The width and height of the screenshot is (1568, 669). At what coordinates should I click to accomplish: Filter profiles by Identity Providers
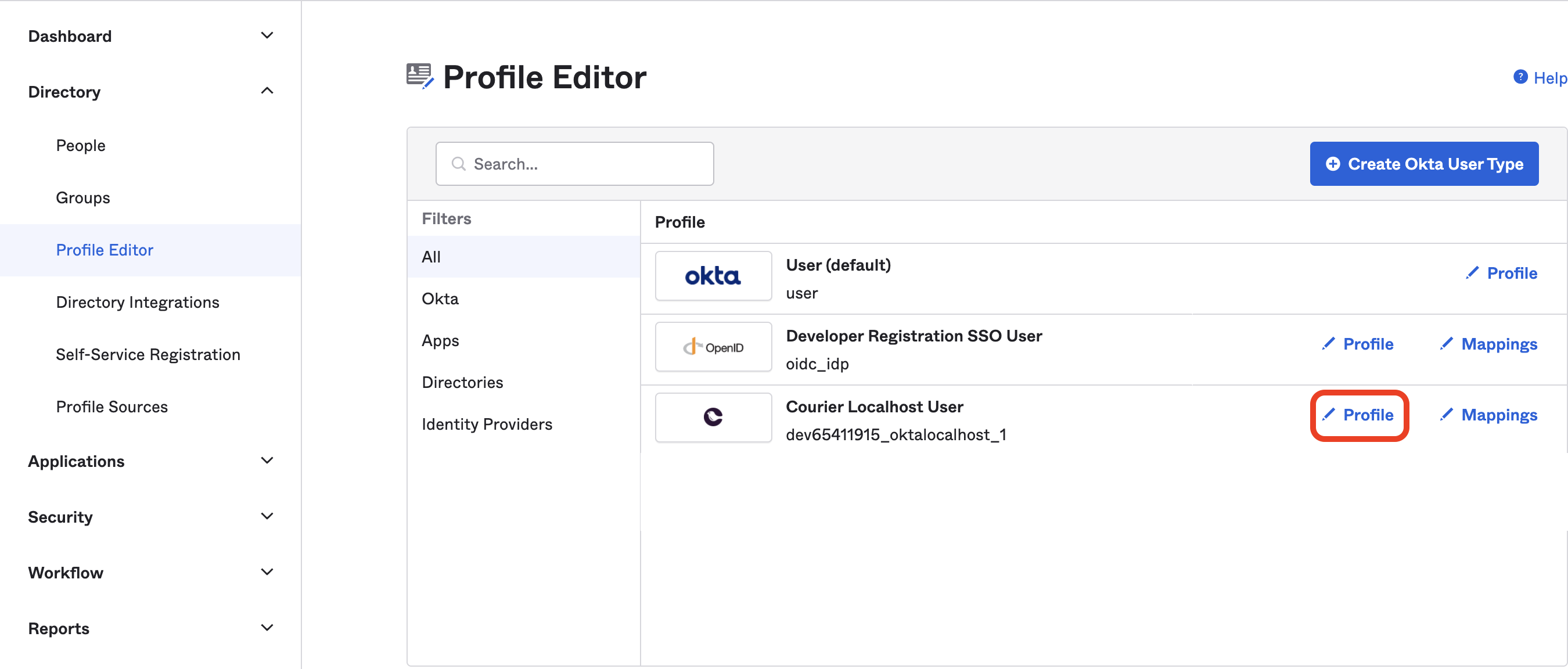486,424
